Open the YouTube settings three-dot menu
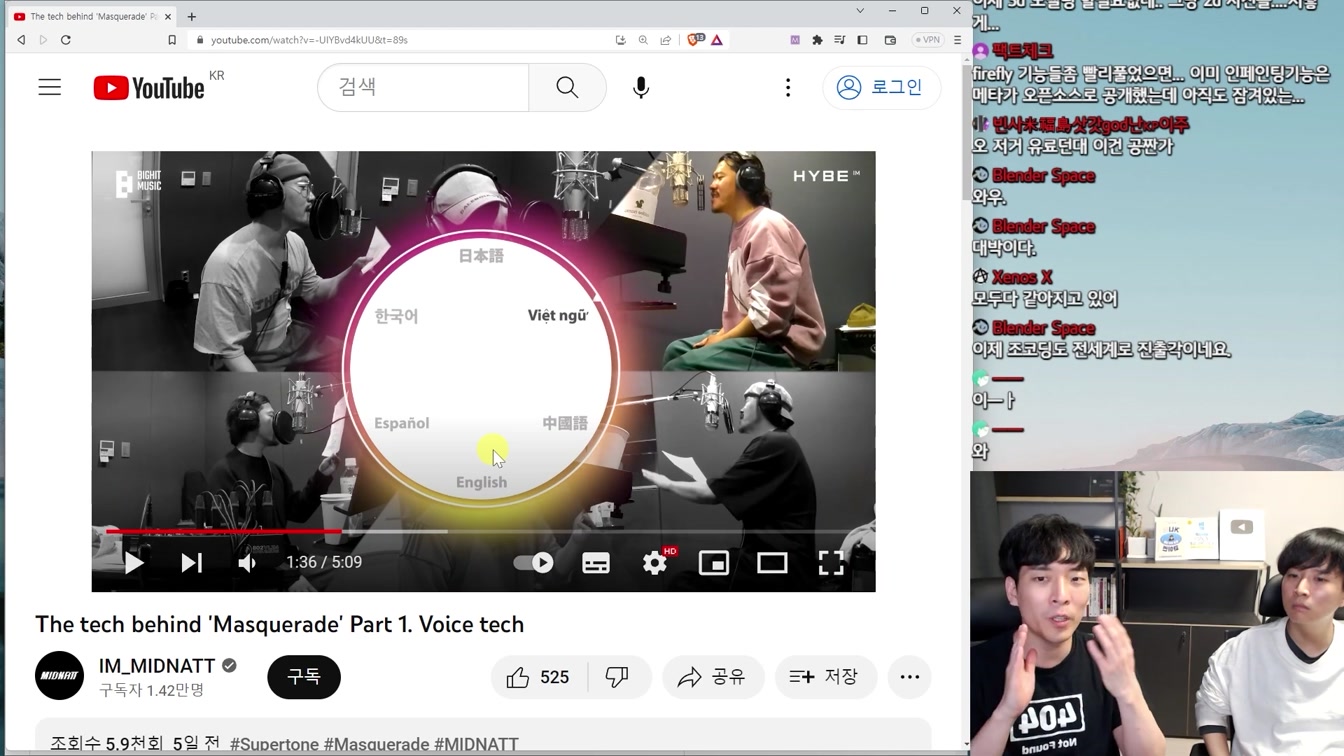1344x756 pixels. click(x=788, y=87)
